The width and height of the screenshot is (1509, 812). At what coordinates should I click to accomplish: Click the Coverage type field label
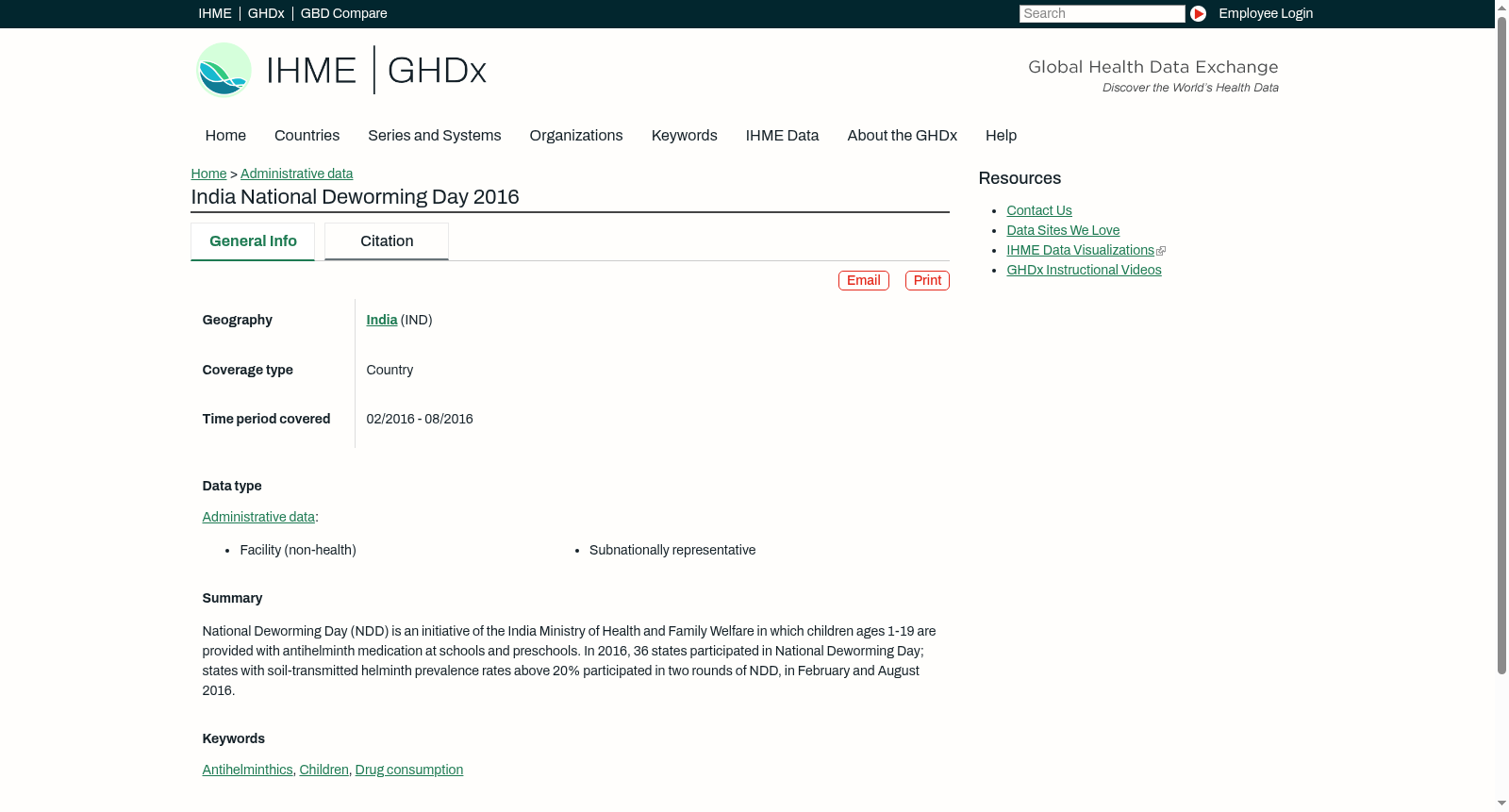coord(247,371)
